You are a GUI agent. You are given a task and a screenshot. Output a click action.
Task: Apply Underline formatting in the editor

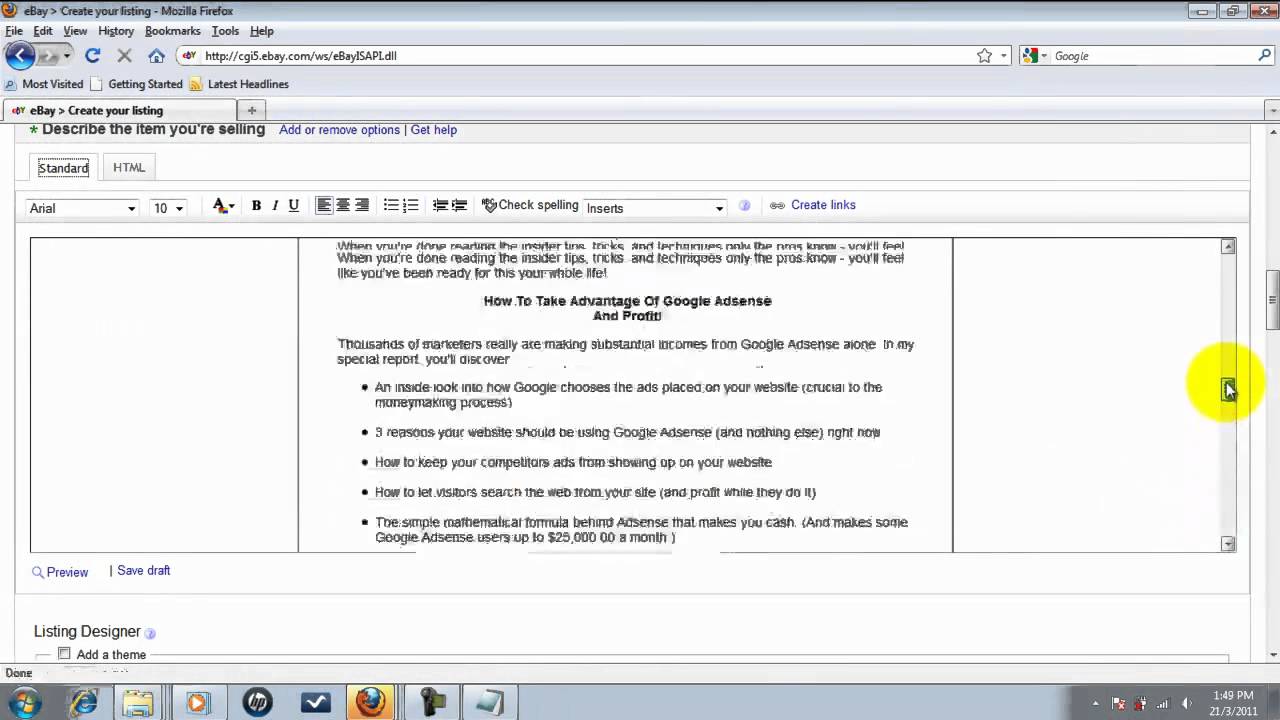pyautogui.click(x=294, y=205)
